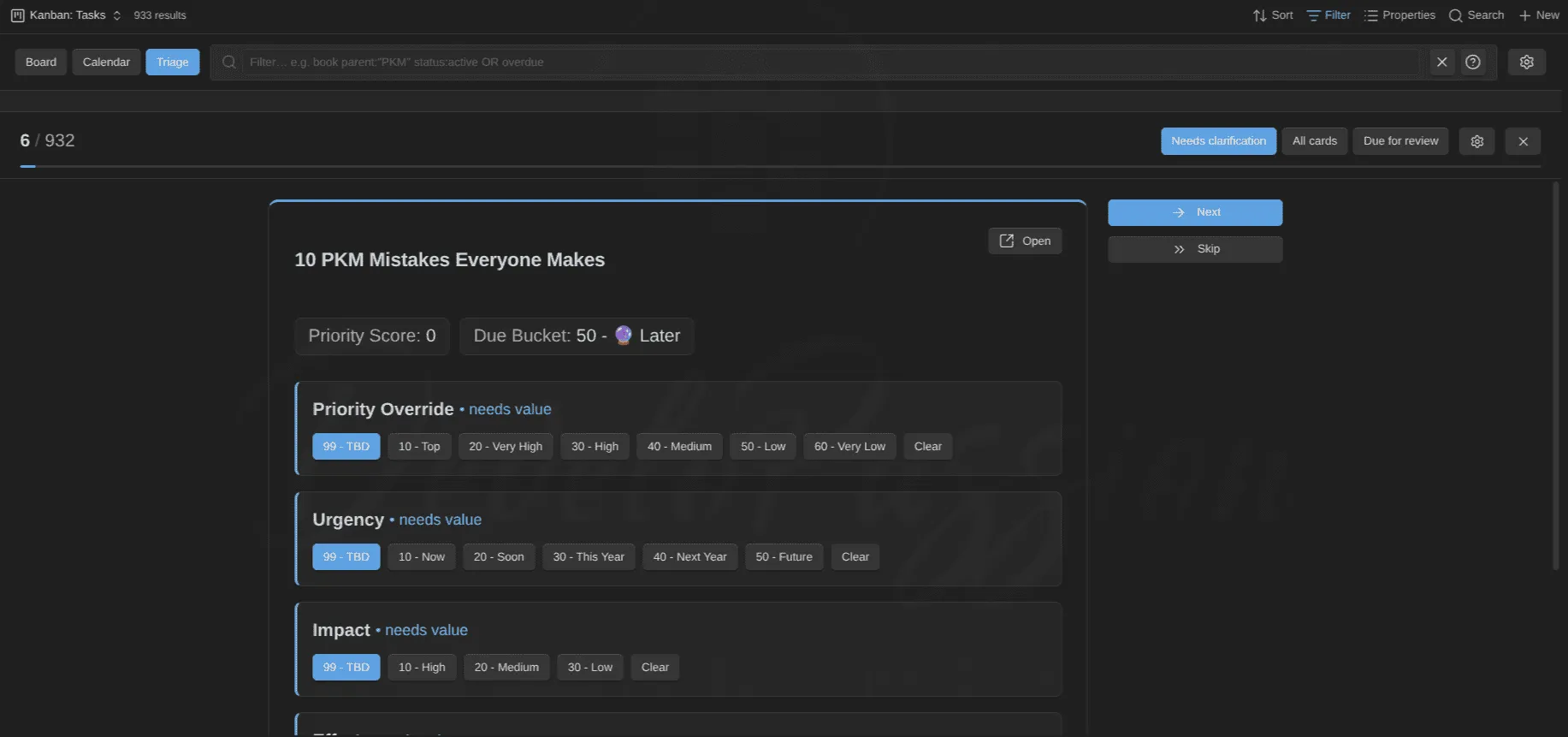
Task: Click the Priority Score: 0 chip
Action: point(372,336)
